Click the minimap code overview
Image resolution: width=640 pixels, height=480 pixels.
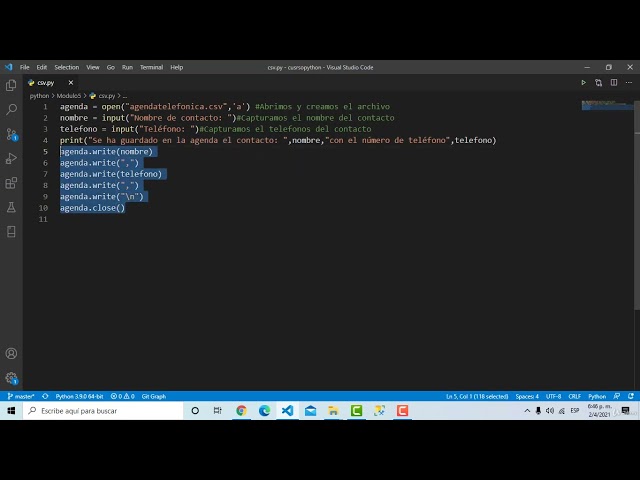click(607, 105)
